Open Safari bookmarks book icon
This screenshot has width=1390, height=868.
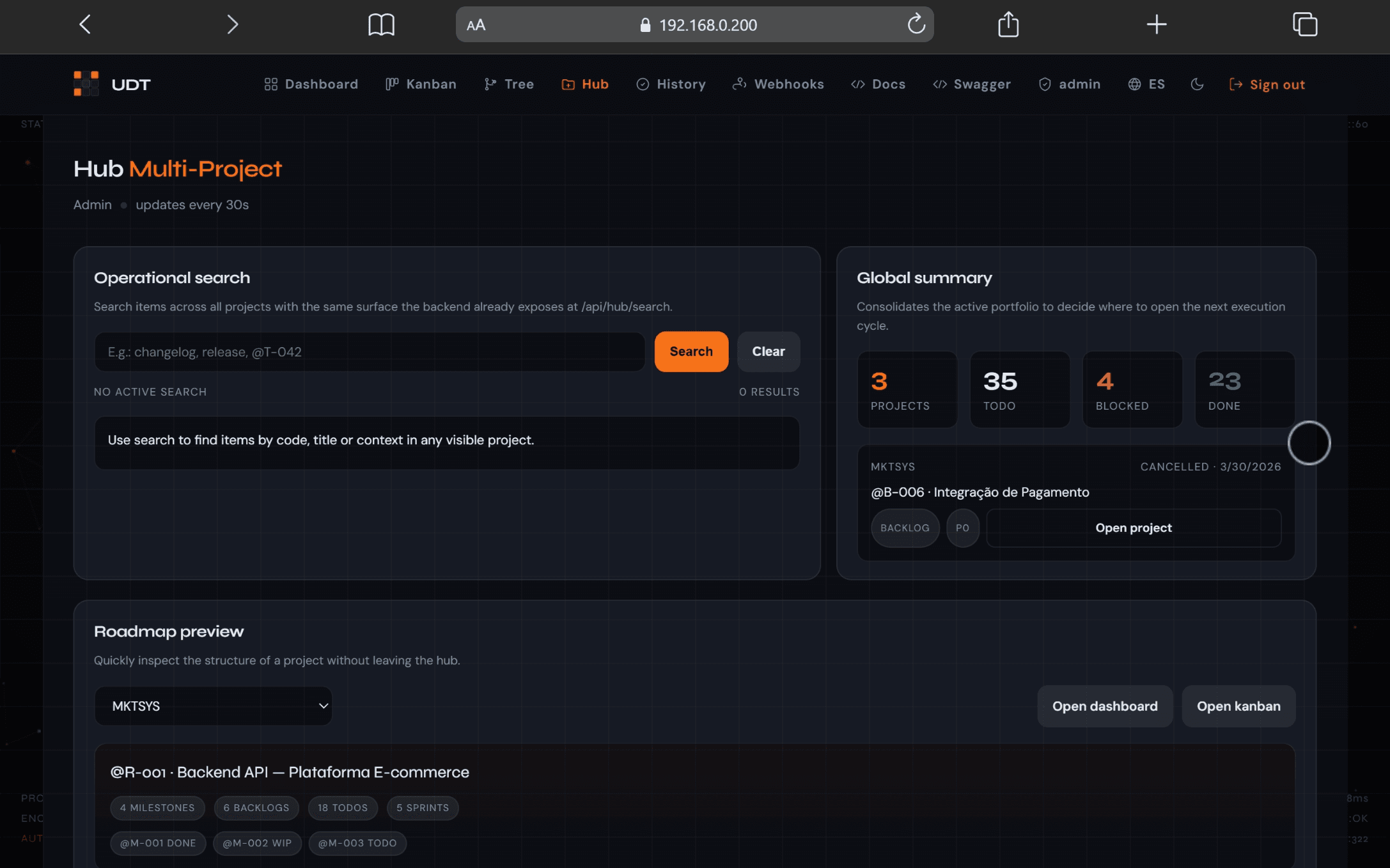pyautogui.click(x=381, y=25)
